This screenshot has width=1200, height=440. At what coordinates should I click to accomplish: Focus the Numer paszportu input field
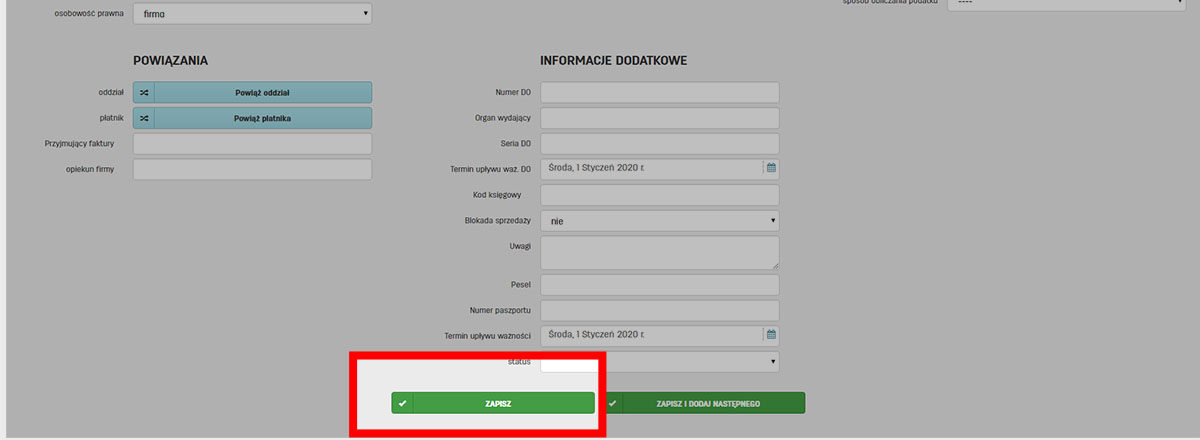660,310
